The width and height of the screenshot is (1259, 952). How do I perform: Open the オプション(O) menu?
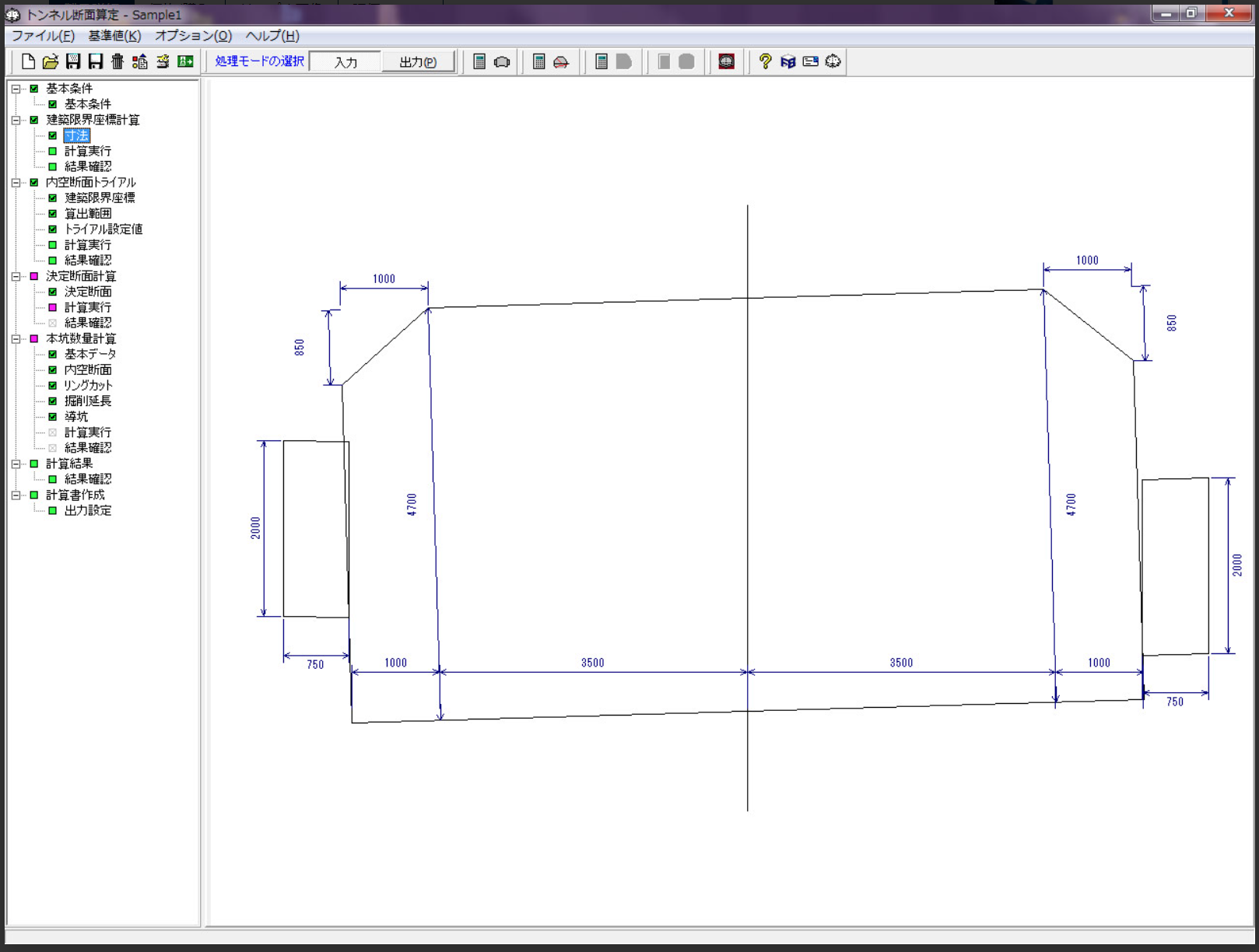tap(193, 36)
